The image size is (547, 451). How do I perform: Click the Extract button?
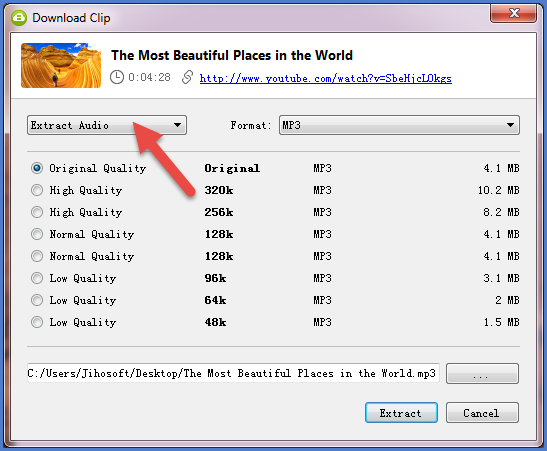click(x=401, y=413)
